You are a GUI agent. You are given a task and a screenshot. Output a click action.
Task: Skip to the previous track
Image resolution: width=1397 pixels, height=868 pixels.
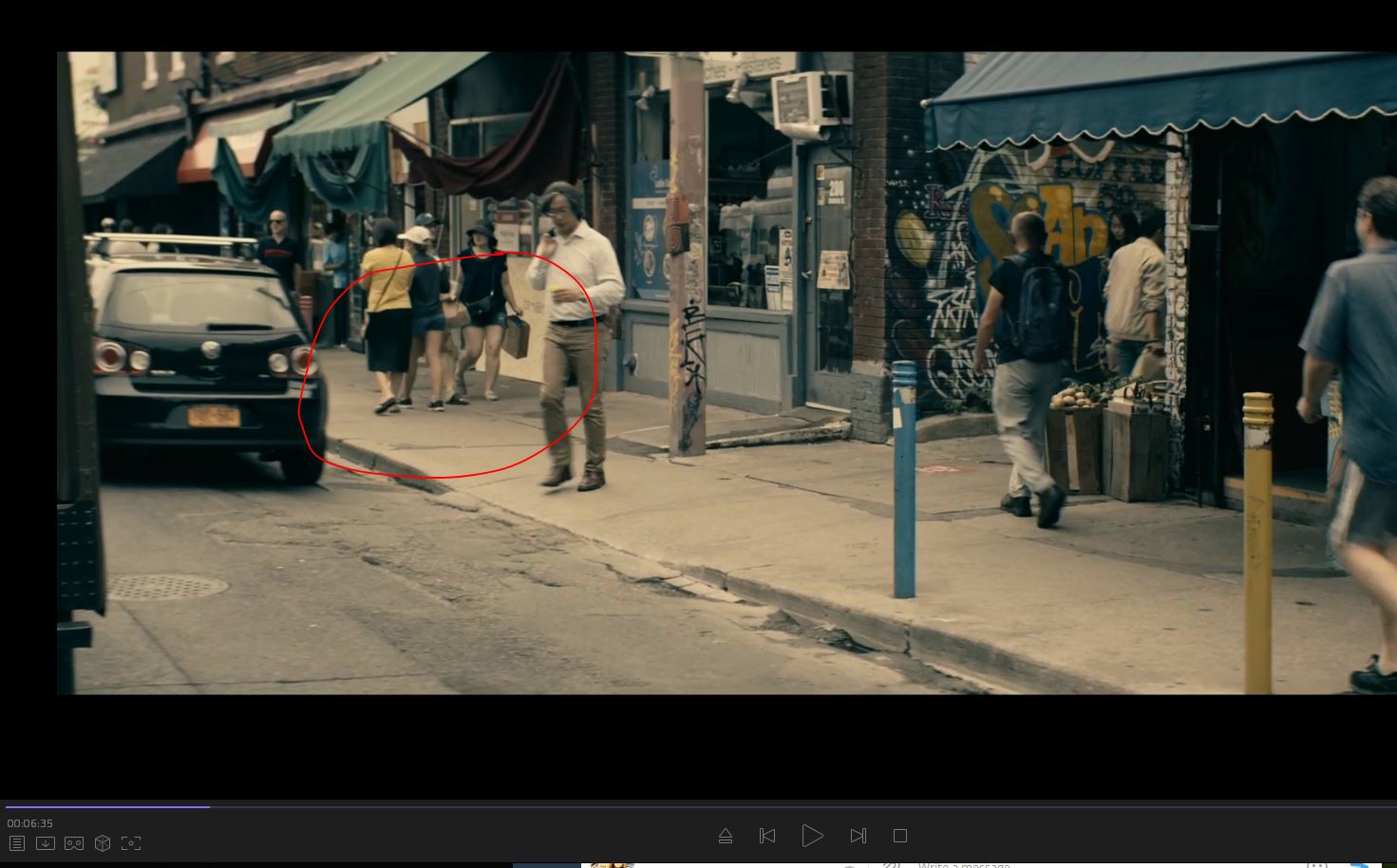click(x=767, y=836)
